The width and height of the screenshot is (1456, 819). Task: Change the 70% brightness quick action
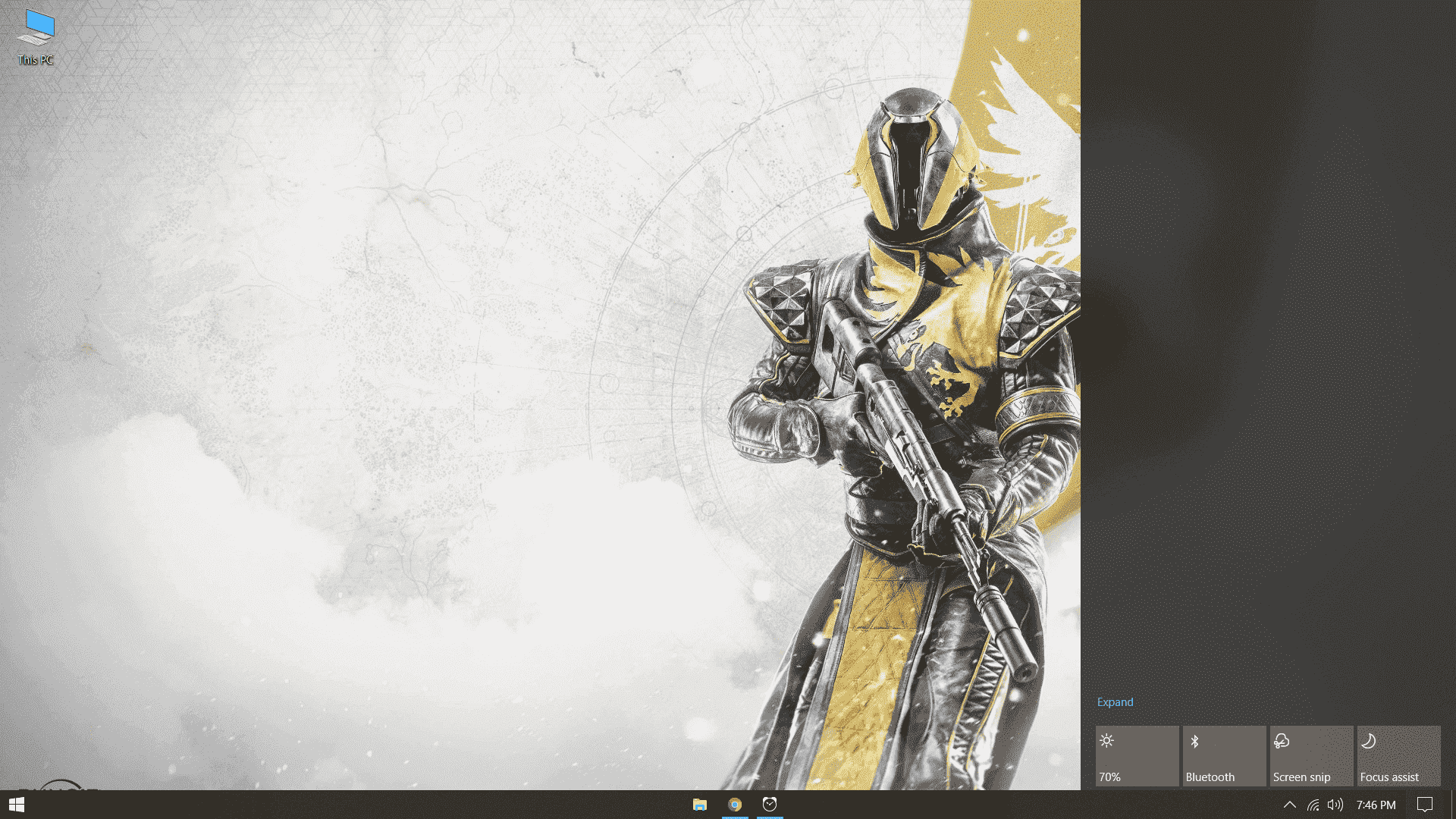(x=1137, y=756)
